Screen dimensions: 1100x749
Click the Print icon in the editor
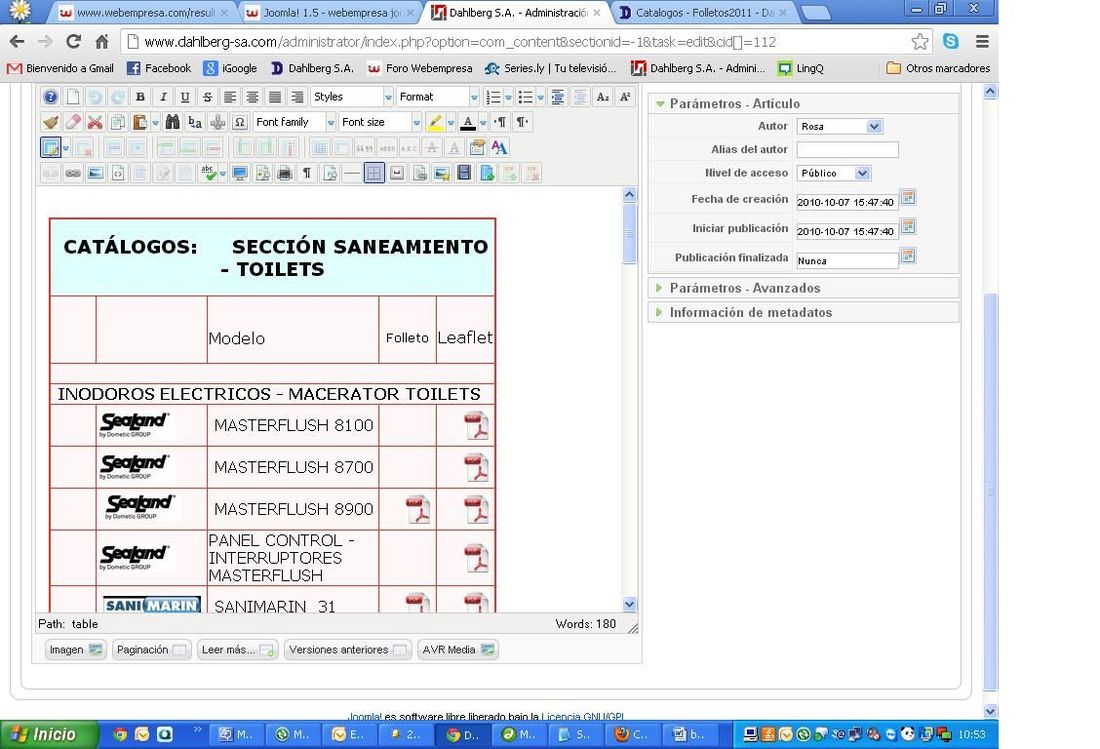(284, 173)
